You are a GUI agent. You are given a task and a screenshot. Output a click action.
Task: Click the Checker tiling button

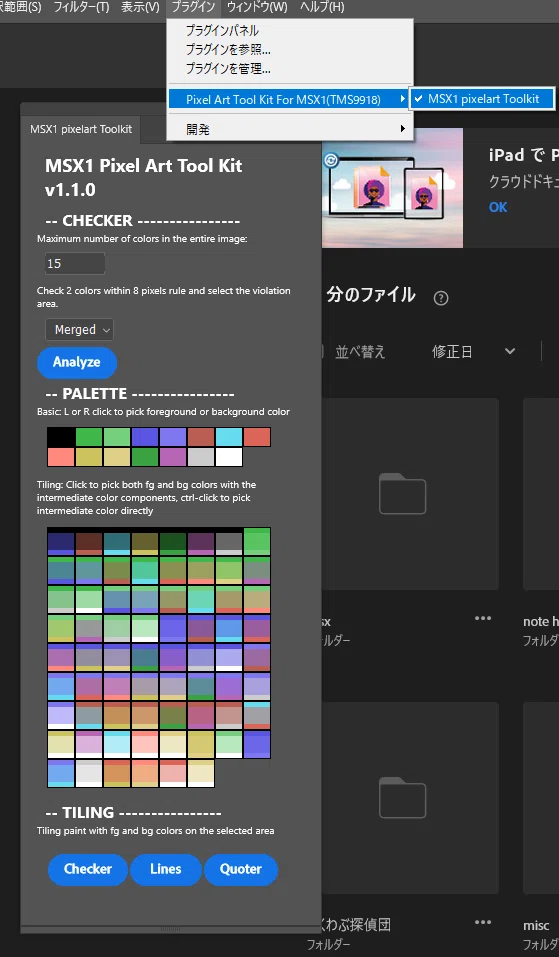pyautogui.click(x=88, y=870)
